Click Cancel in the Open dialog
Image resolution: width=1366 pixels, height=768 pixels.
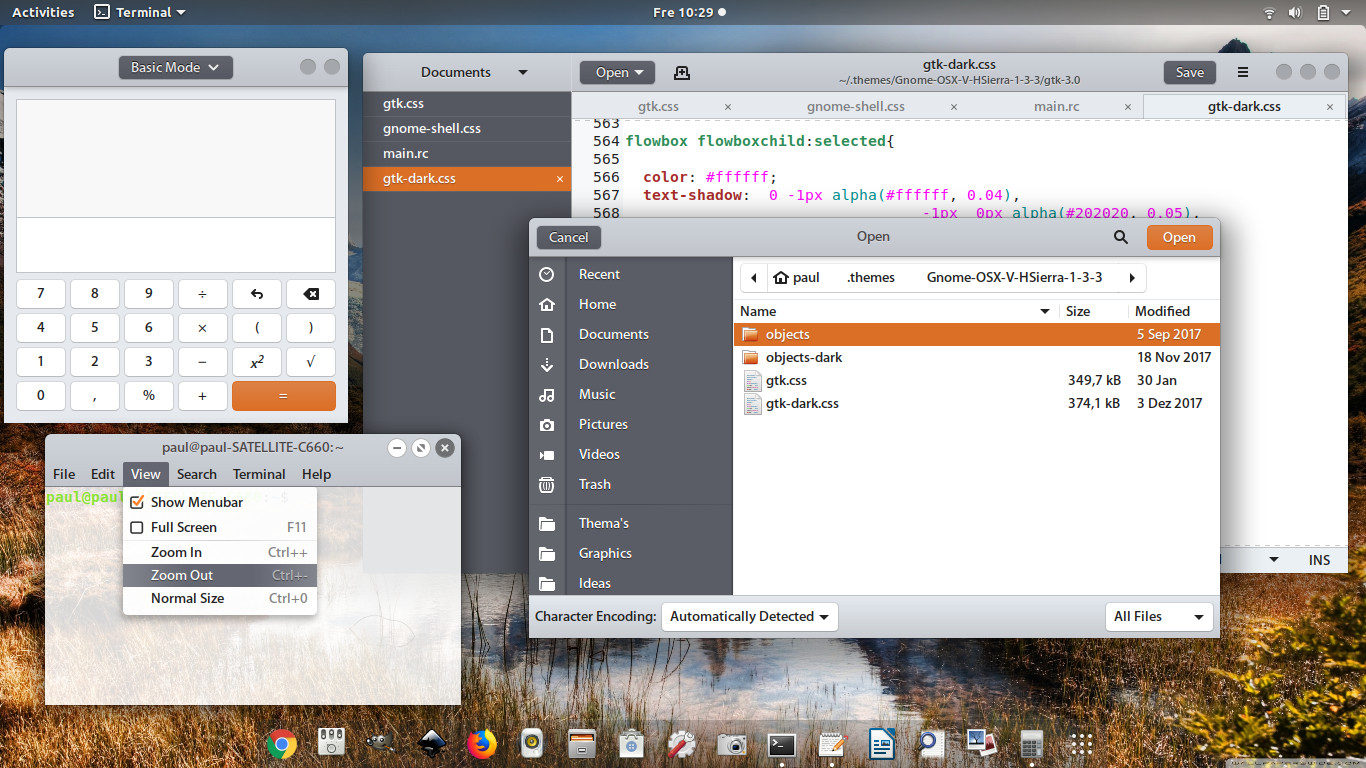[569, 237]
